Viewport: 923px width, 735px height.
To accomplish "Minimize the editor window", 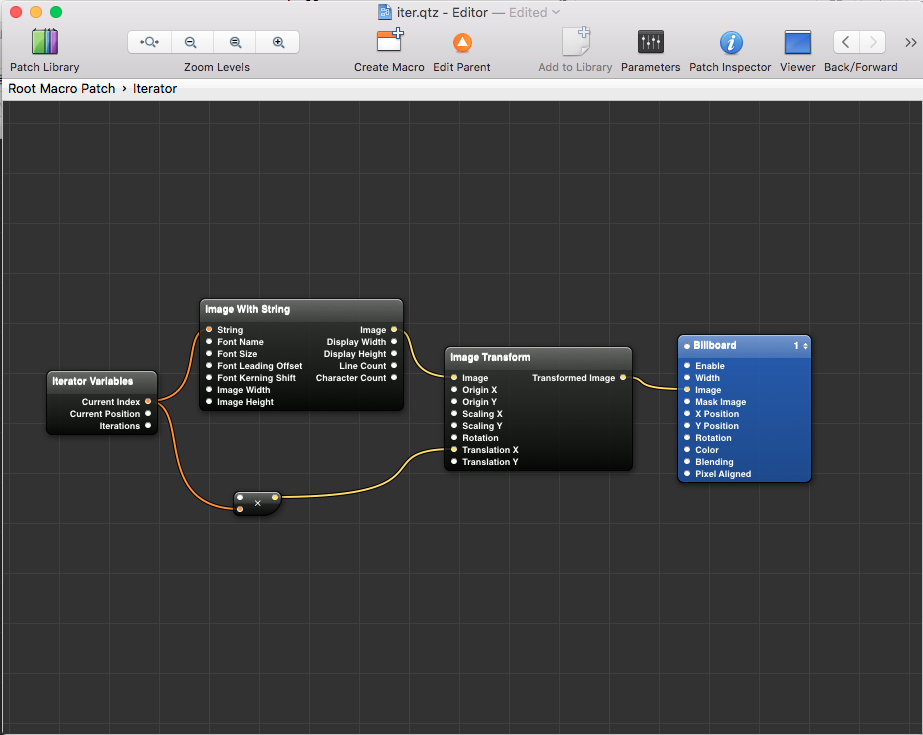I will (36, 12).
